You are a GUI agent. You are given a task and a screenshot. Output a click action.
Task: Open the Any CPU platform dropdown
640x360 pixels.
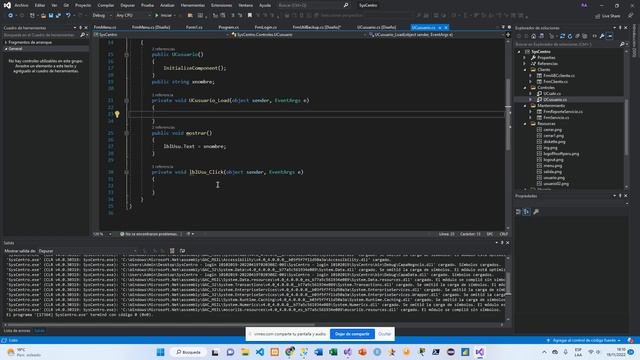coord(133,16)
